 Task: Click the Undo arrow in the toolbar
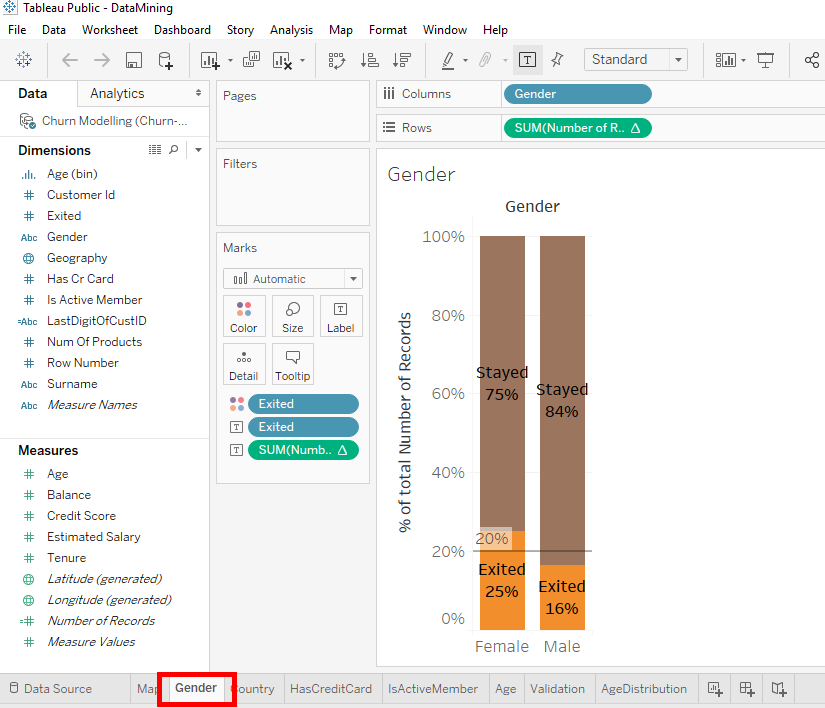[69, 59]
